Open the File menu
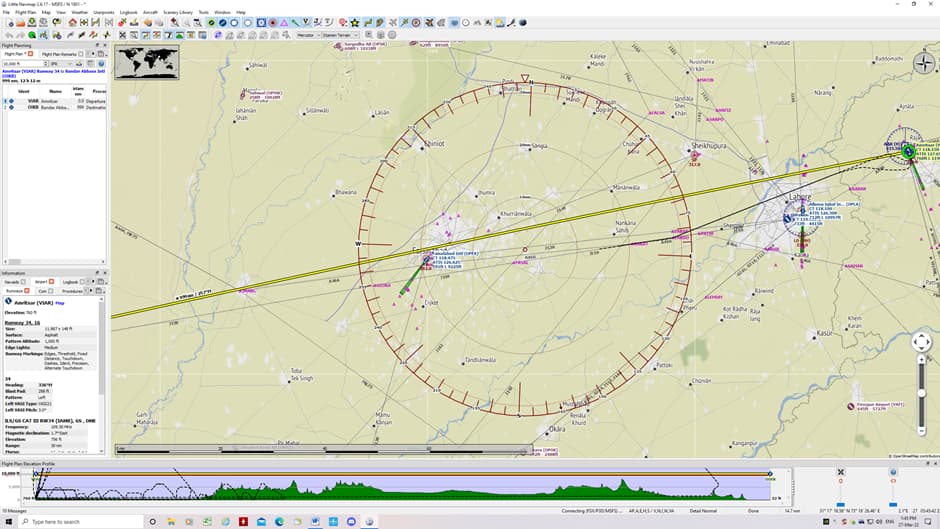940x529 pixels. tap(6, 12)
